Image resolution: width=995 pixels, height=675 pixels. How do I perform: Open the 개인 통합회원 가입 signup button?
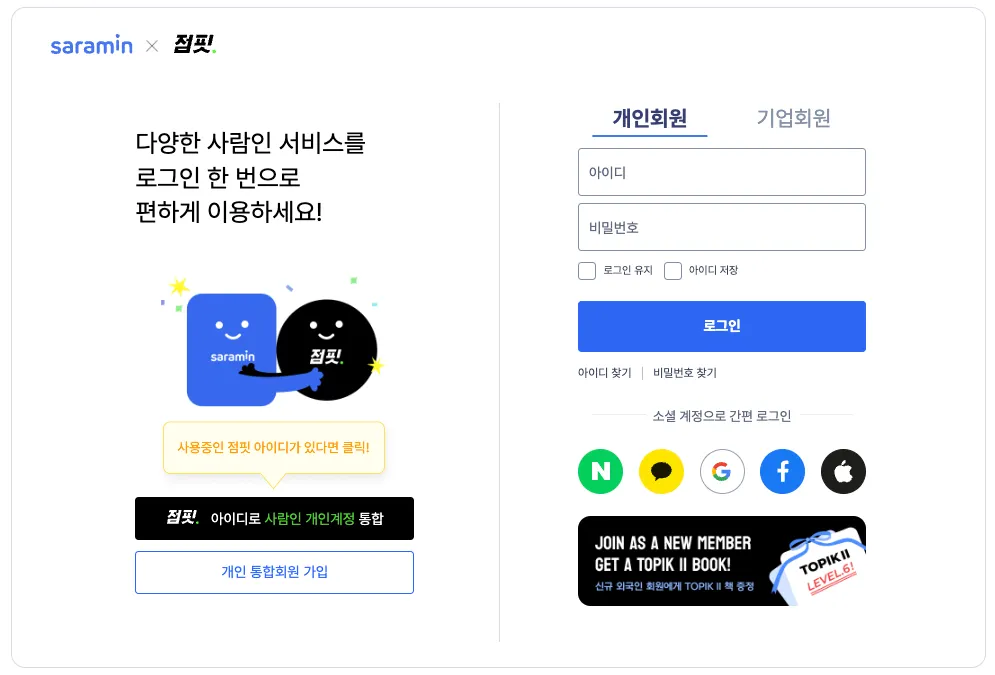tap(274, 572)
